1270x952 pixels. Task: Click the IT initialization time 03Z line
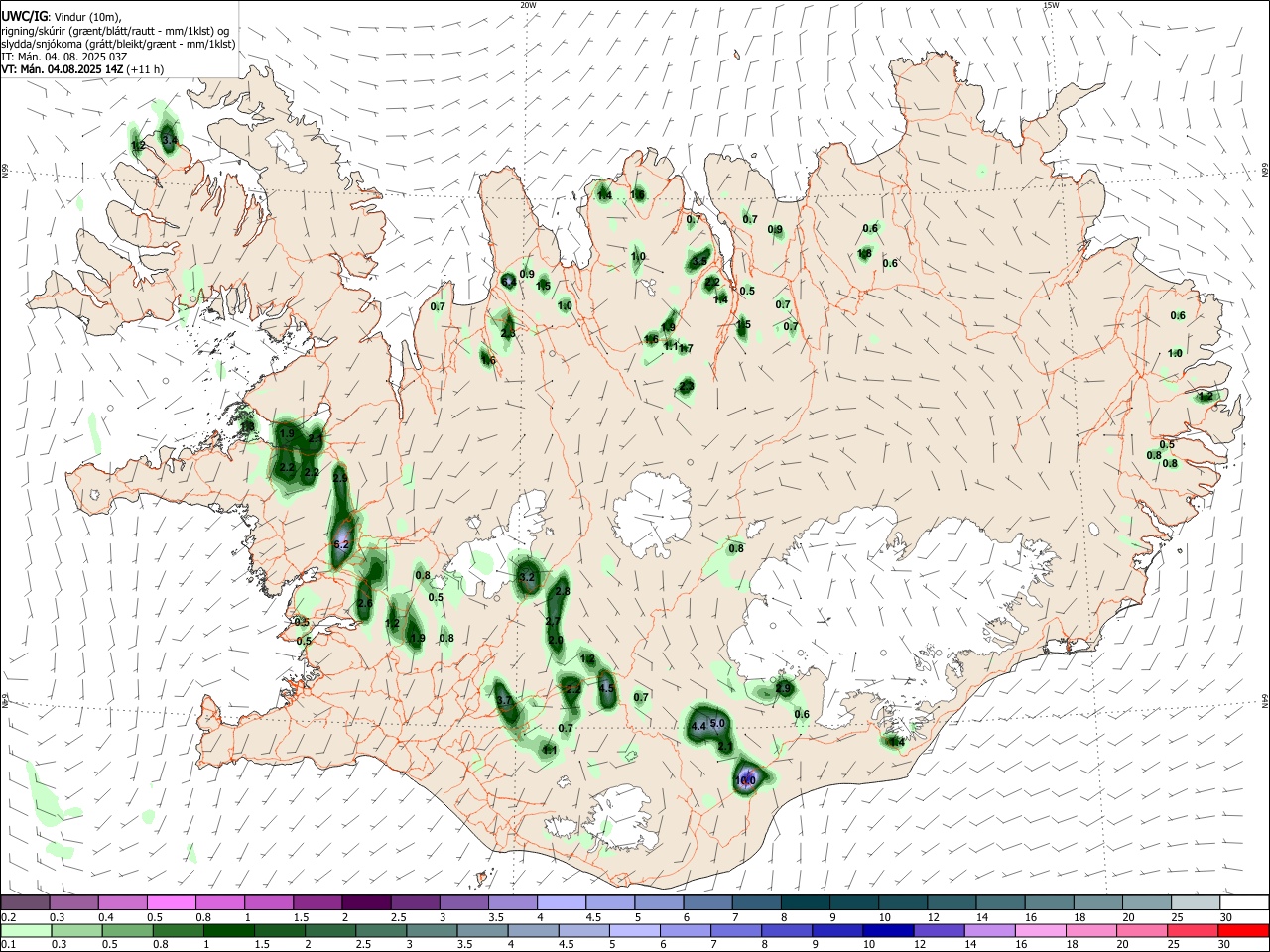pos(63,57)
